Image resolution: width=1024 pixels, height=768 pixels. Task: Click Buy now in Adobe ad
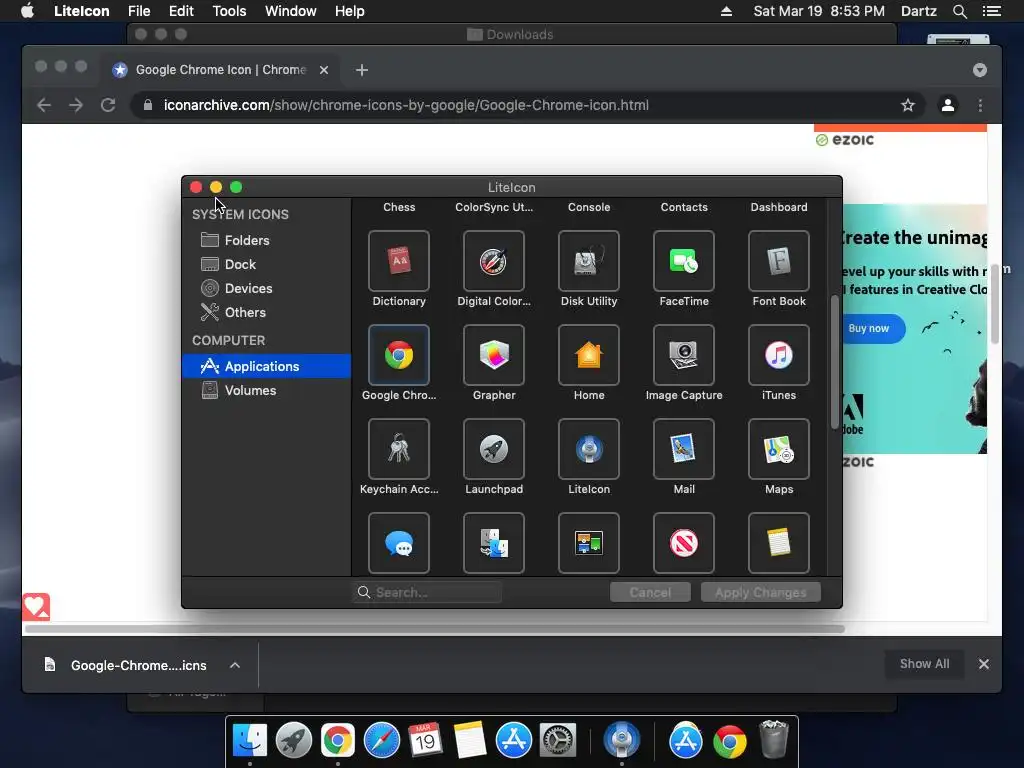(x=870, y=328)
